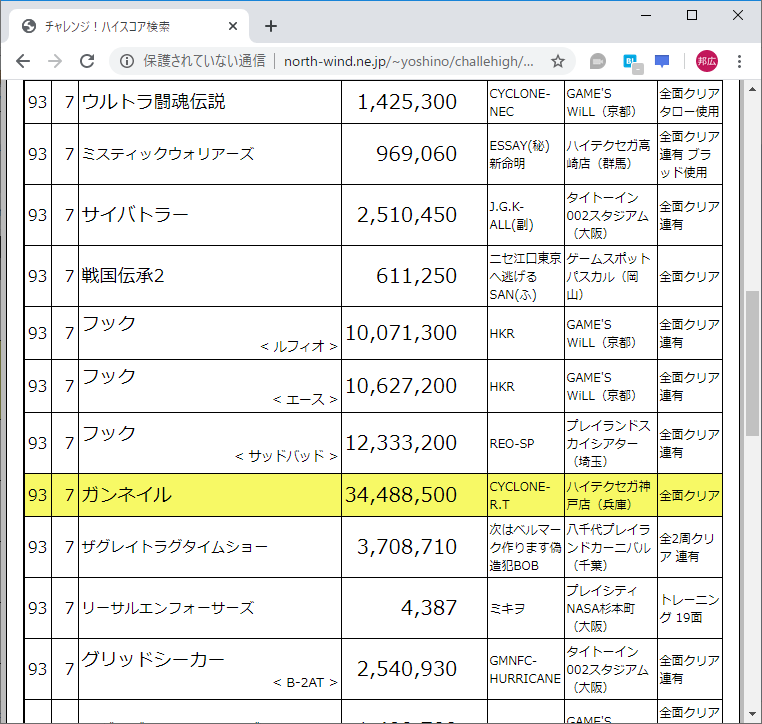Click the remark 全2周クリア 連有
Screen dimensions: 762x724
[x=687, y=547]
